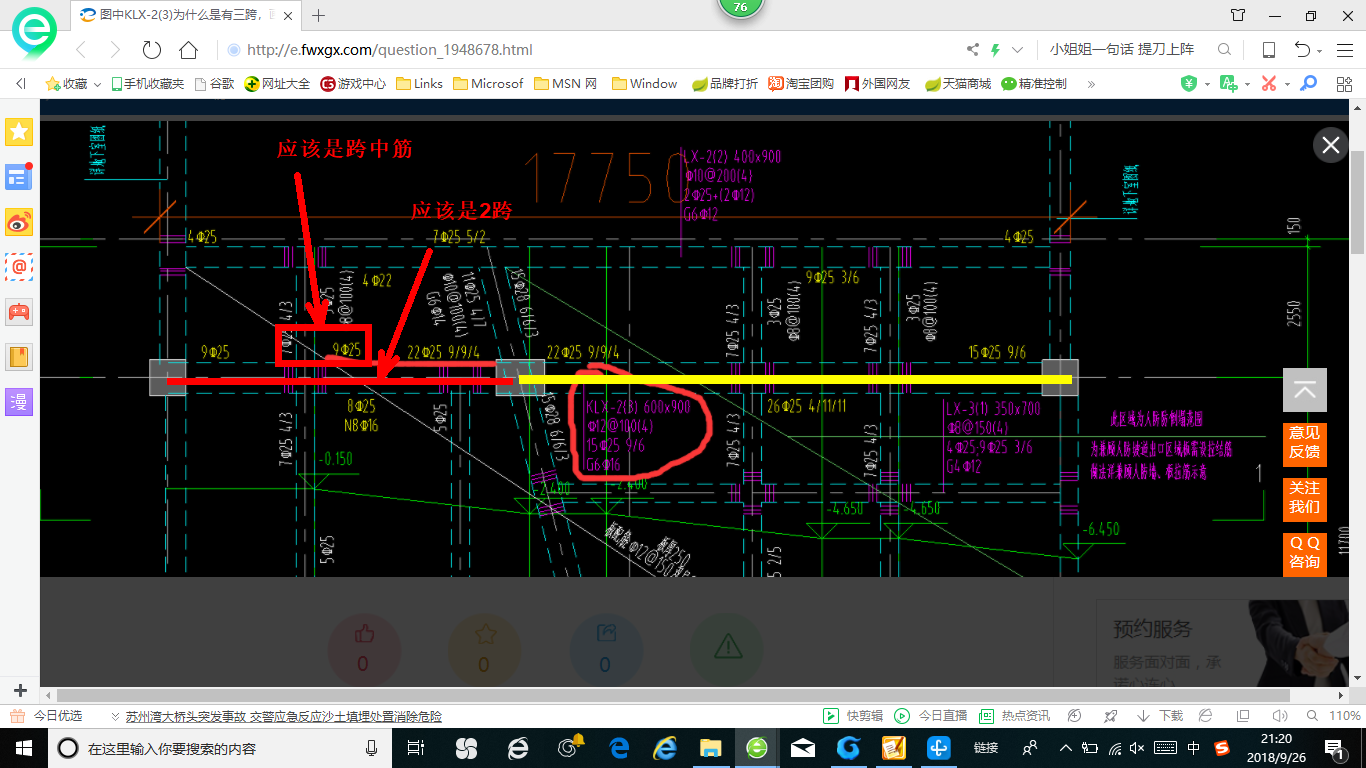The image size is (1366, 768).
Task: Expand the undo close-tab dropdown arrow
Action: [x=1320, y=51]
